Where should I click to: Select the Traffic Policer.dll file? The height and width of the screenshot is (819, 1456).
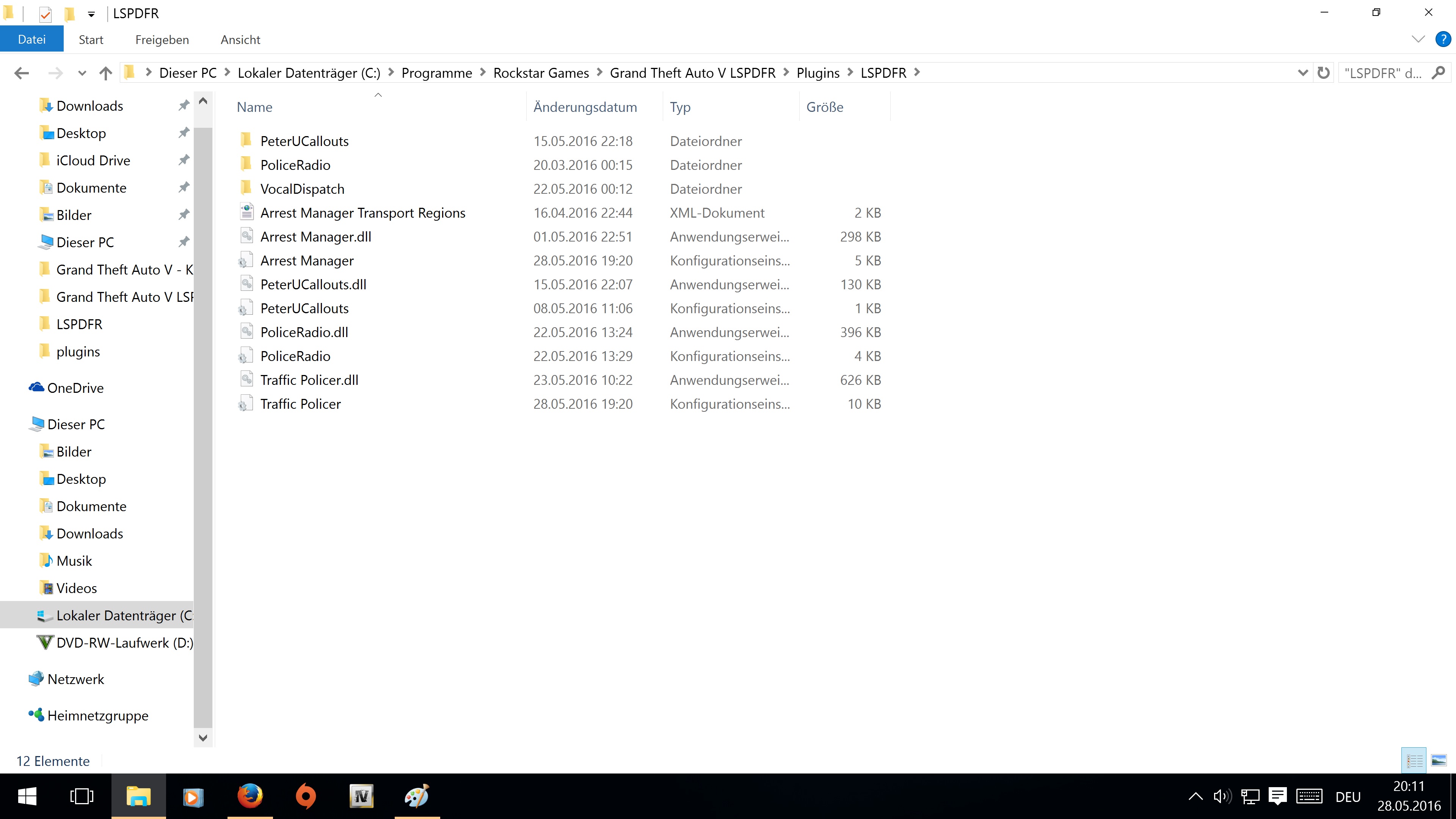coord(309,380)
